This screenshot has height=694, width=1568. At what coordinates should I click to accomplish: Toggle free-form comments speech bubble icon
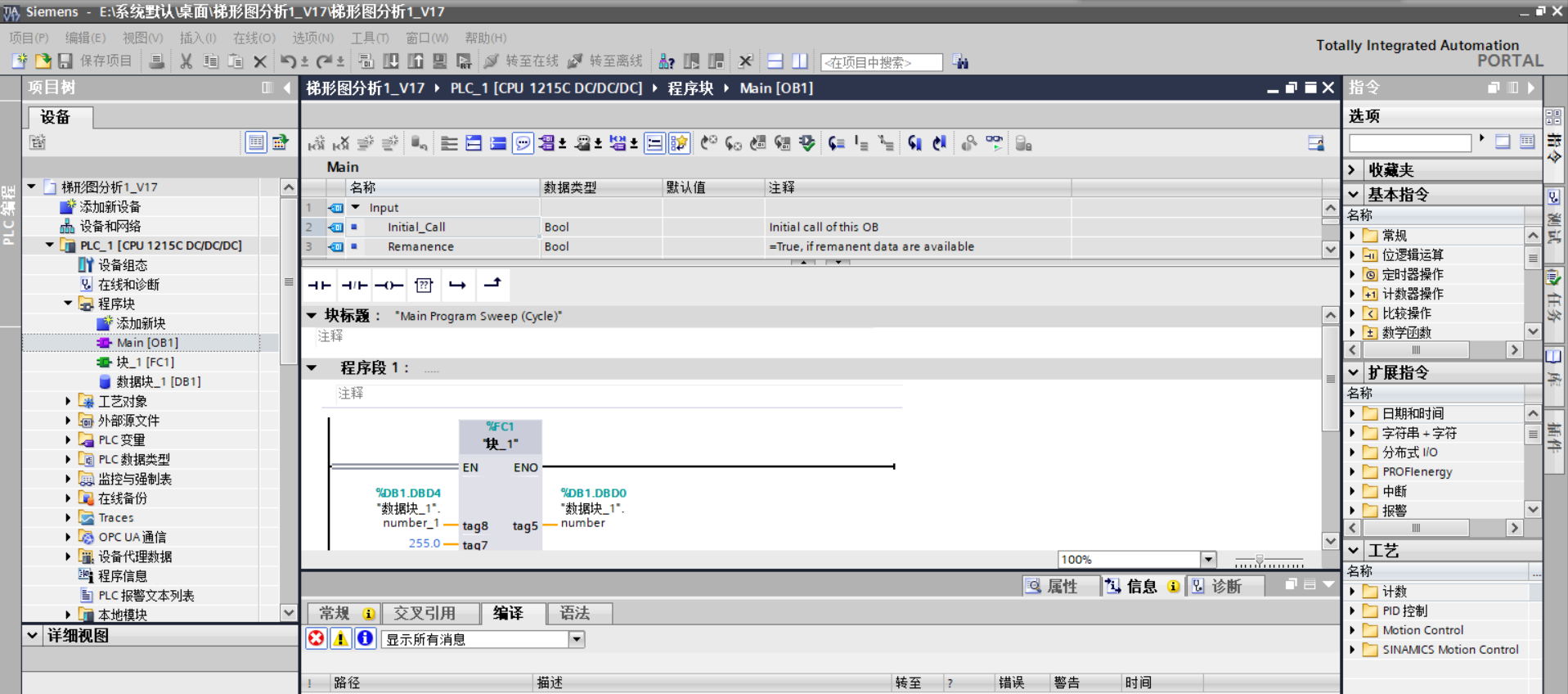pos(523,143)
